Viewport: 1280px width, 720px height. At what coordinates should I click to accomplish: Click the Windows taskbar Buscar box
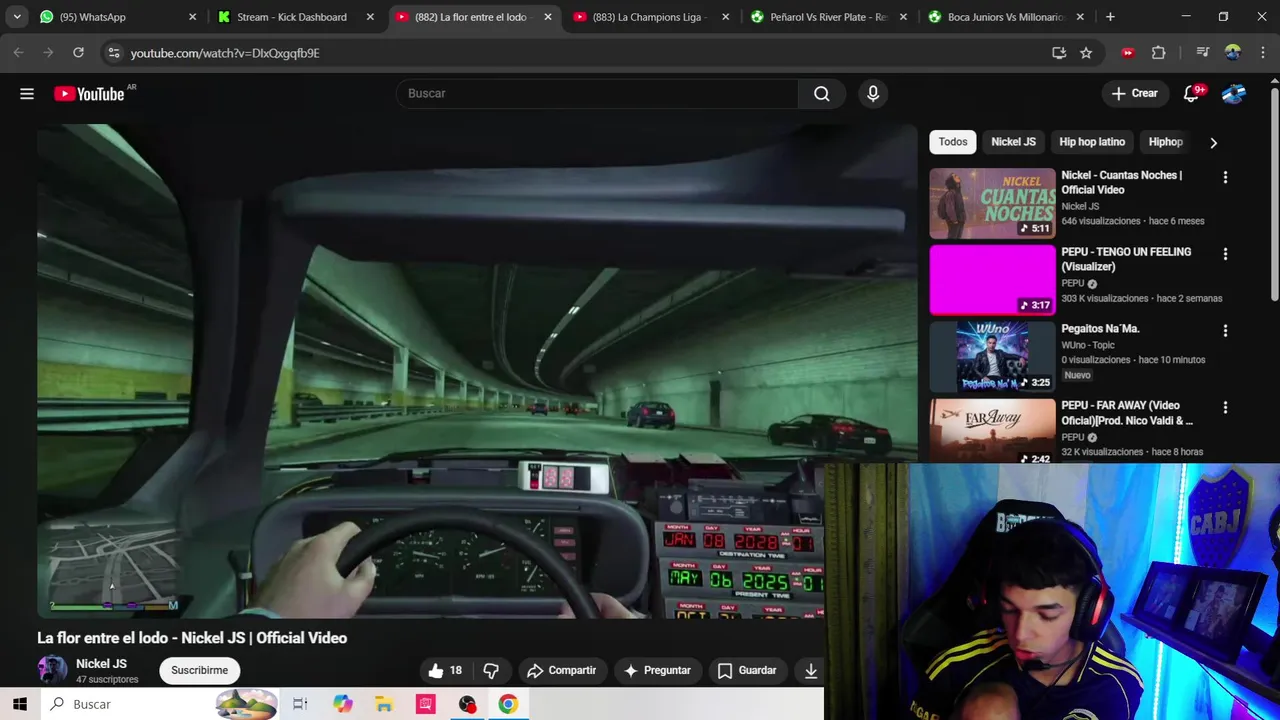[160, 704]
